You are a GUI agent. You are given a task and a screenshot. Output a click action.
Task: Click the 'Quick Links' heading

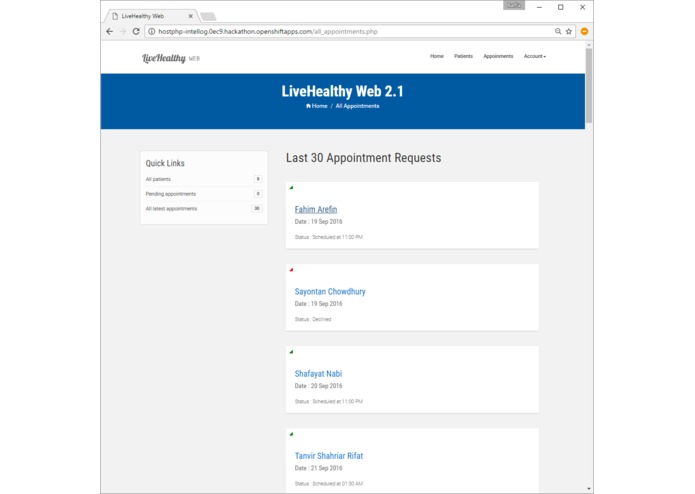pyautogui.click(x=165, y=163)
